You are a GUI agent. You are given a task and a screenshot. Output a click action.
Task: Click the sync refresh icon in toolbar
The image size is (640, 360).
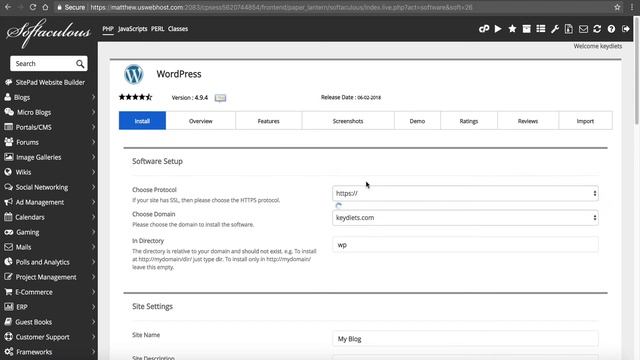[x=597, y=29]
